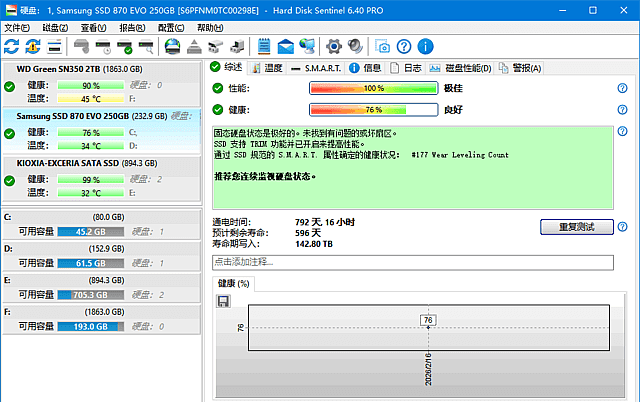
Task: Click the screenshot camera toolbar icon
Action: pos(382,47)
